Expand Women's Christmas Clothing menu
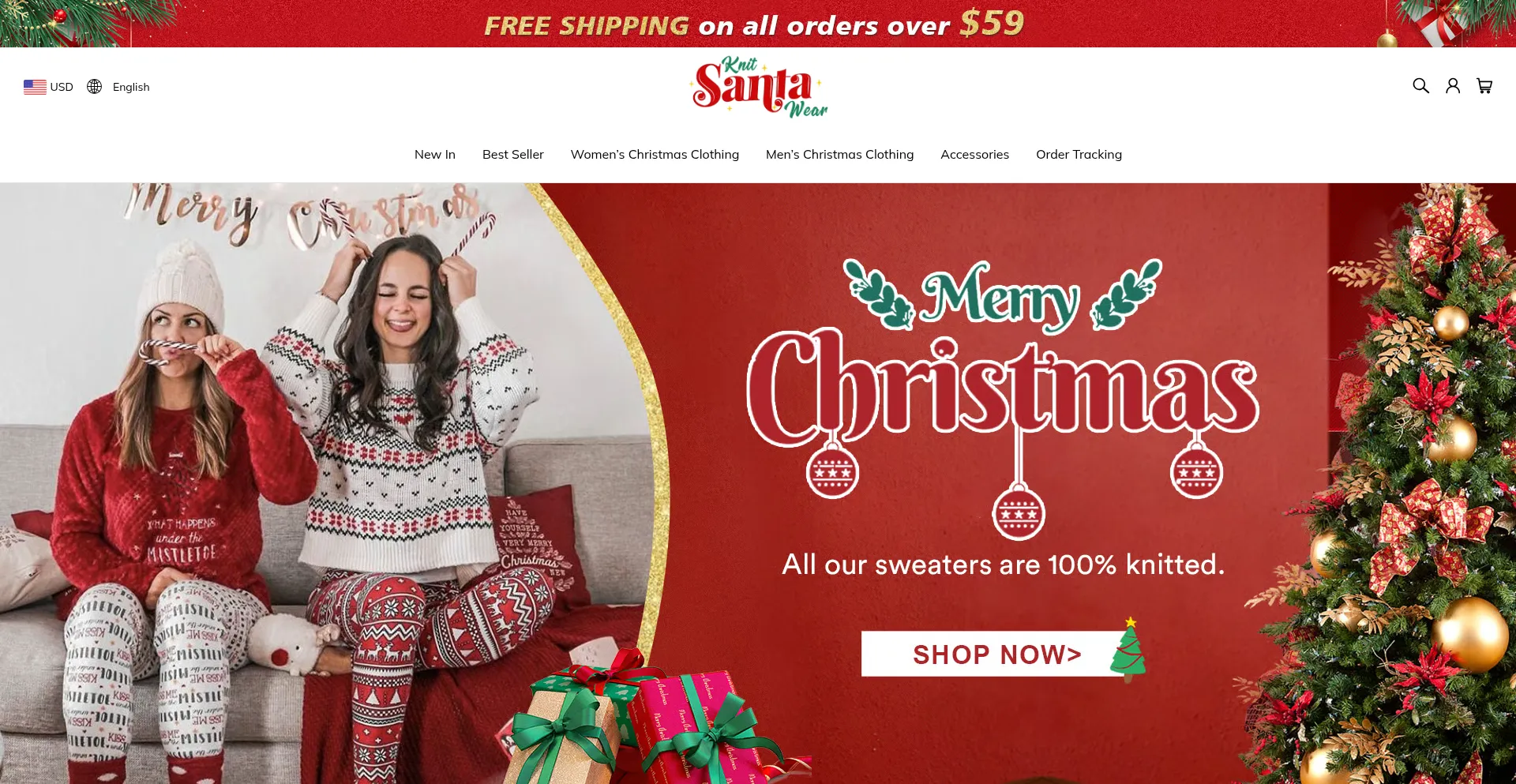The image size is (1516, 784). pos(655,155)
